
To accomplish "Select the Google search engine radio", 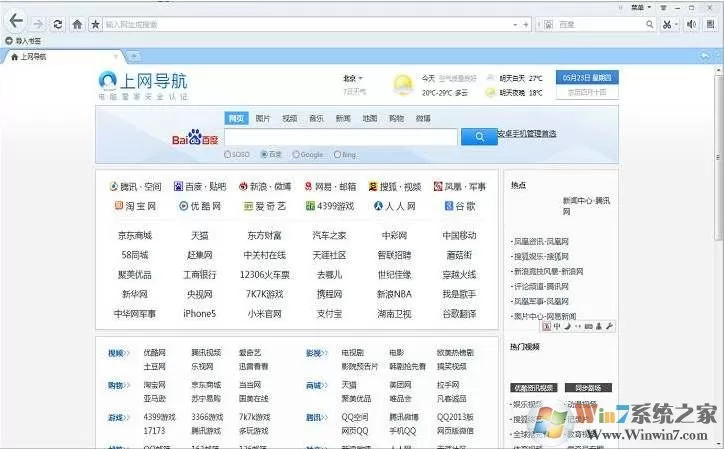I will [296, 155].
